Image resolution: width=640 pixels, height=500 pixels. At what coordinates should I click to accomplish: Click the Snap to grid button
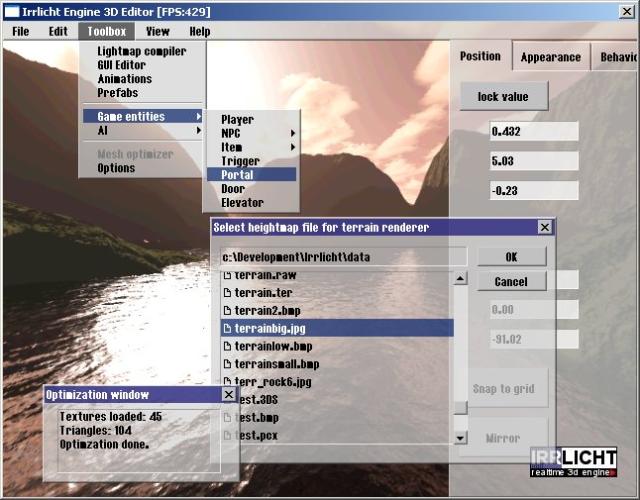click(x=504, y=389)
